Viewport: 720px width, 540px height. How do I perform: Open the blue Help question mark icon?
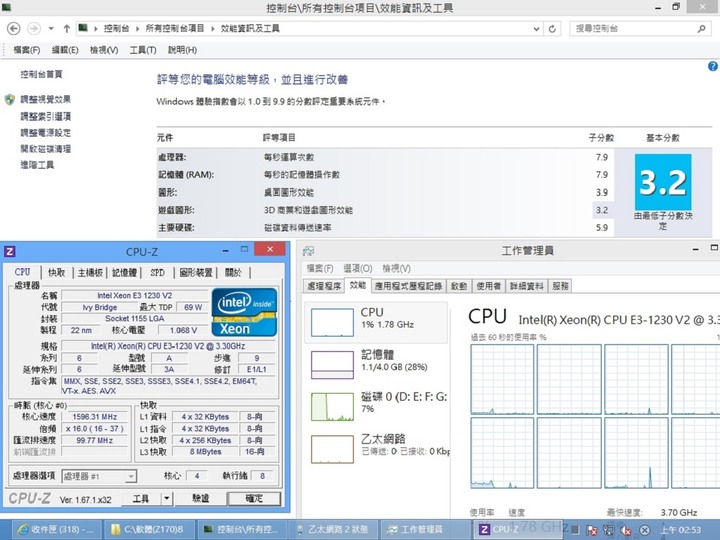point(713,66)
